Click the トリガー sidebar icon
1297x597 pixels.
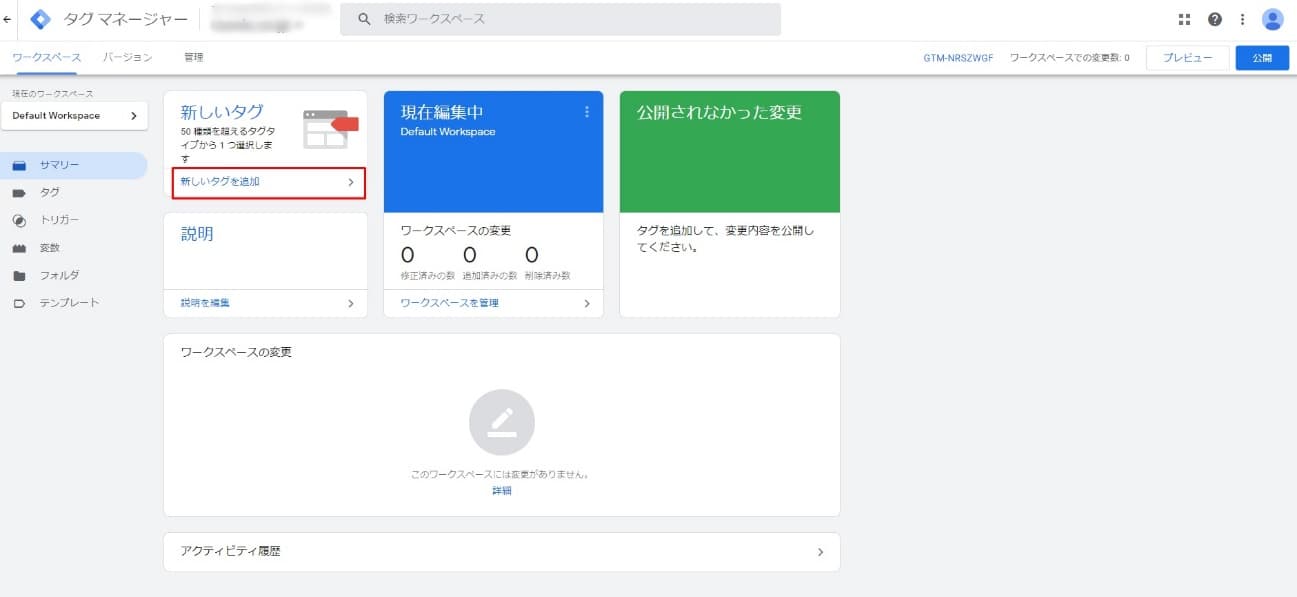click(19, 220)
